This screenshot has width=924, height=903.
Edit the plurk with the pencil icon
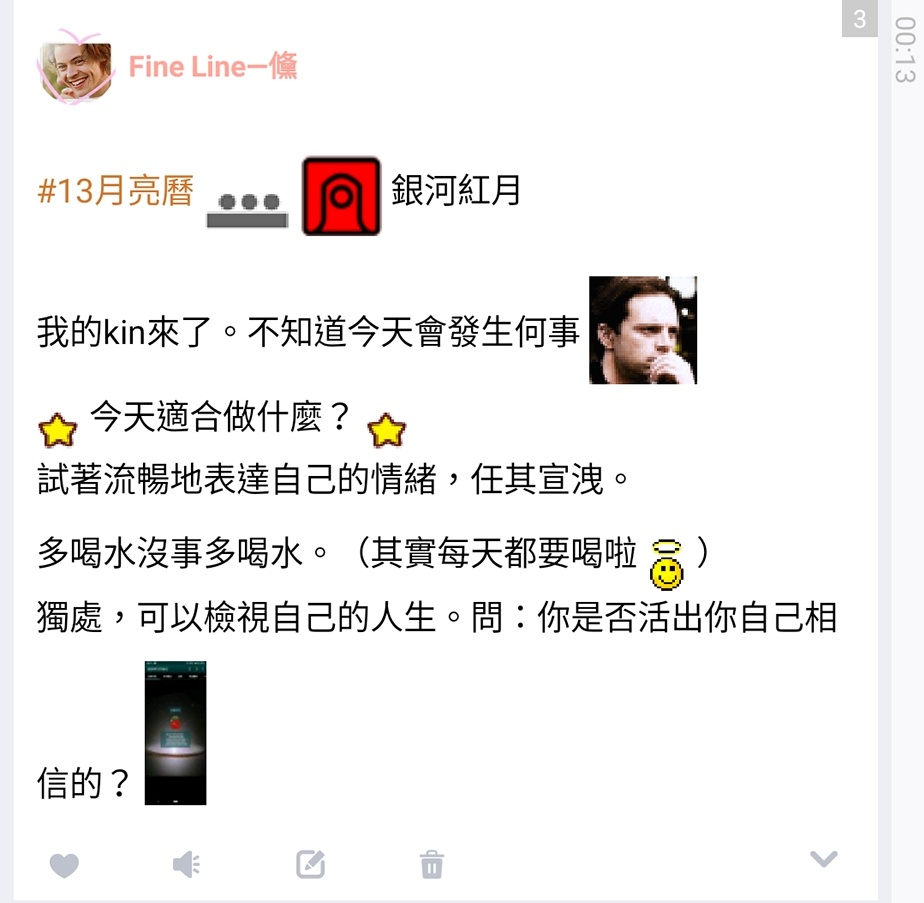click(311, 864)
